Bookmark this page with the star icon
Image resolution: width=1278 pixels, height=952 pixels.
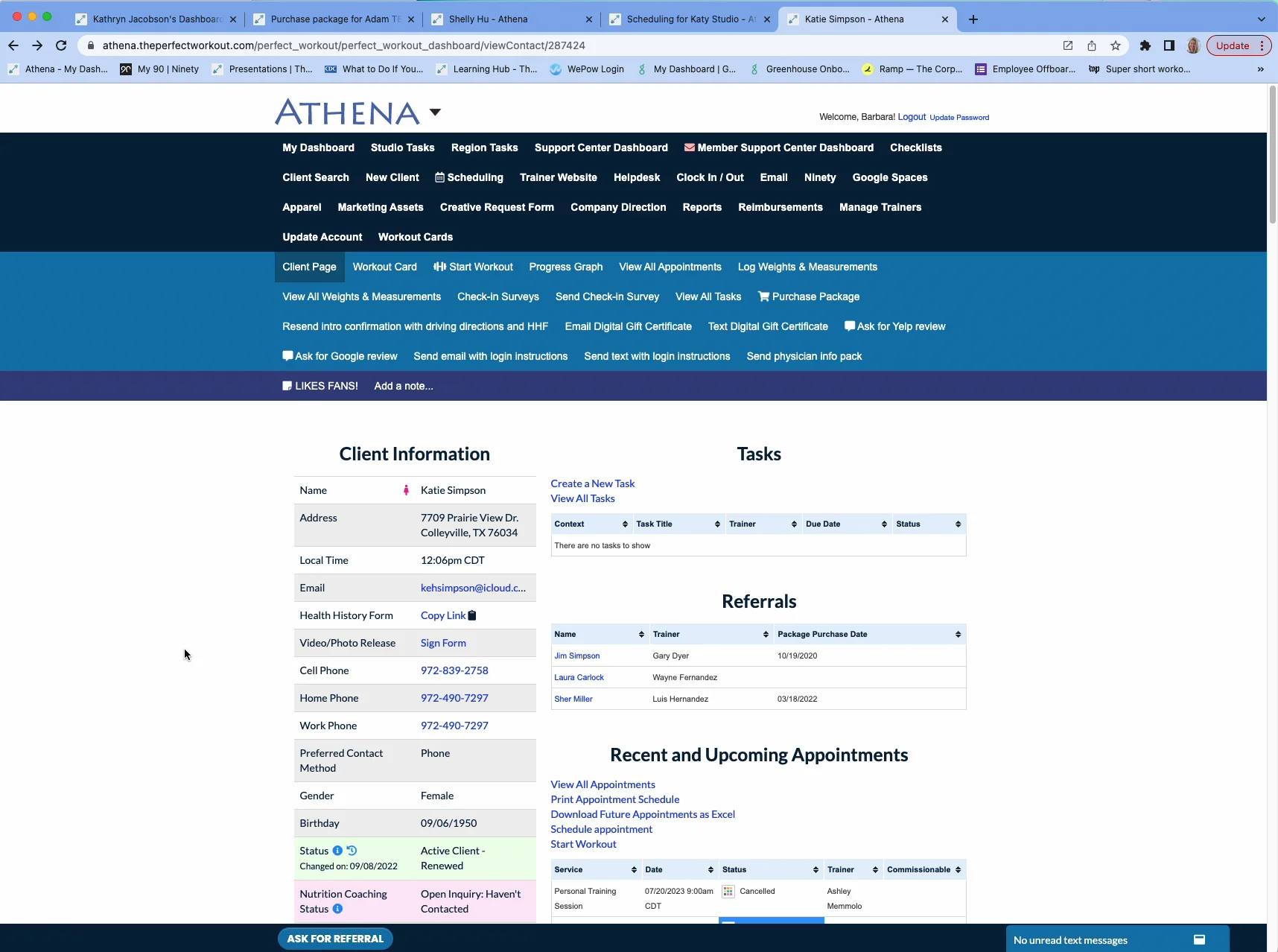click(1116, 45)
